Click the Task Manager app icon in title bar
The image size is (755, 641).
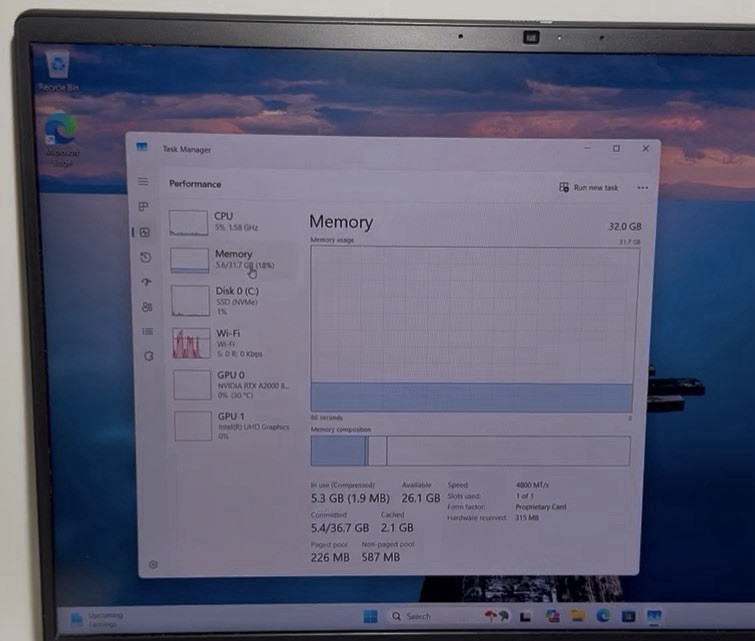142,146
